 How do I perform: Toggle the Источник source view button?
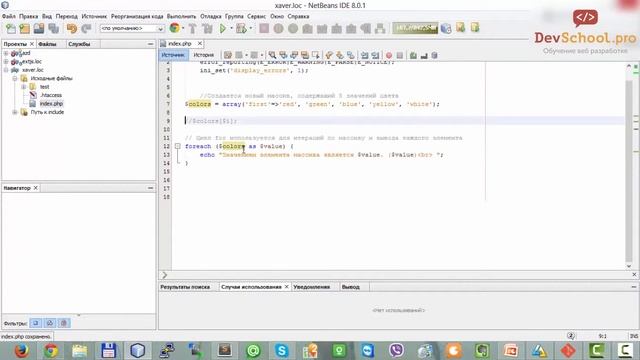click(x=173, y=55)
